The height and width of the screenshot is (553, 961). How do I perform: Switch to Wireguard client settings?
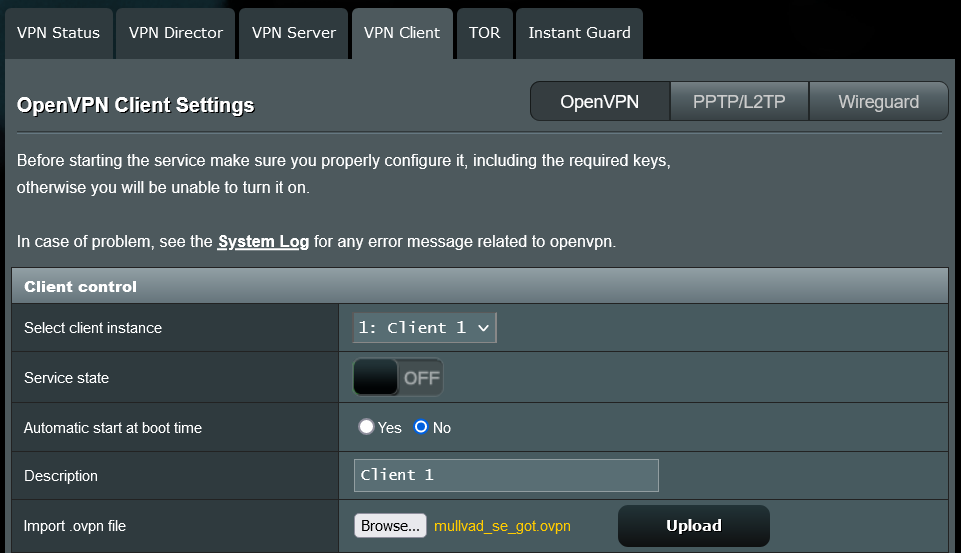878,102
